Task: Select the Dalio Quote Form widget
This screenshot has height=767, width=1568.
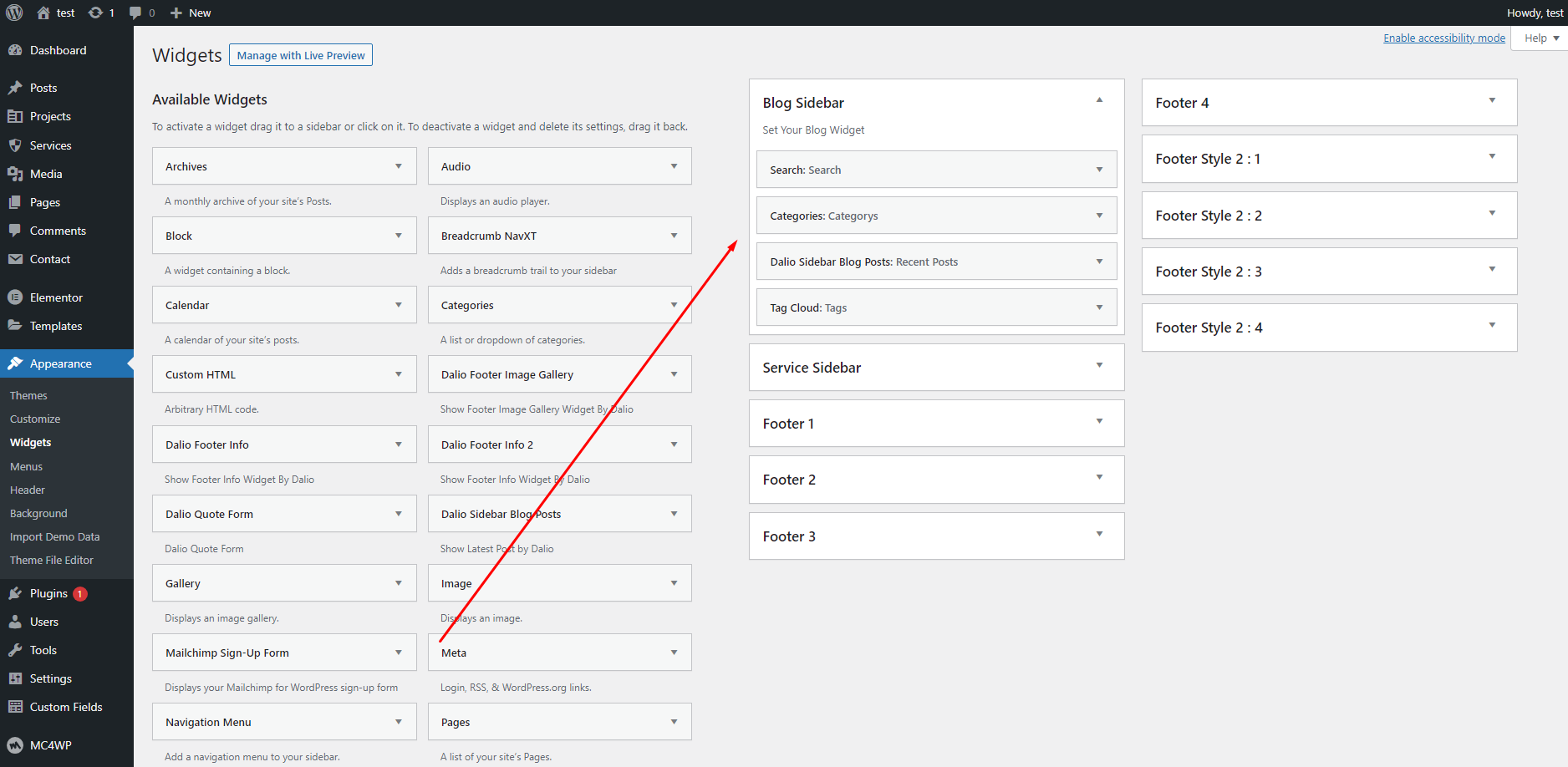Action: [x=284, y=514]
